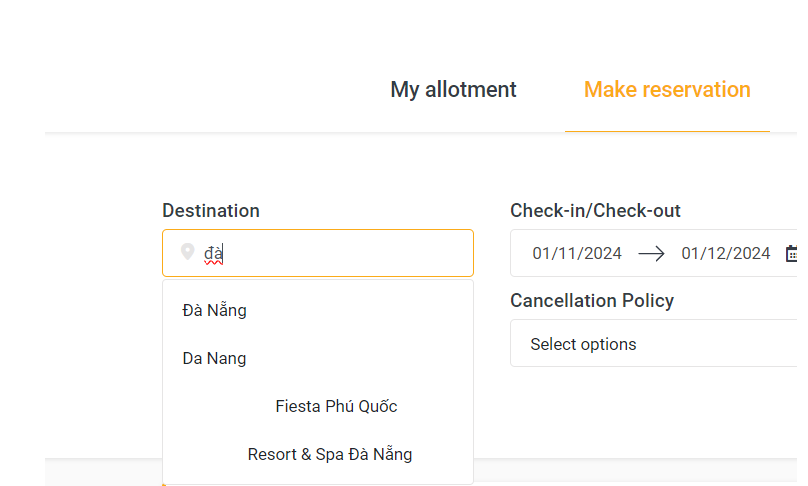Click the location pin icon in Destination

click(187, 252)
